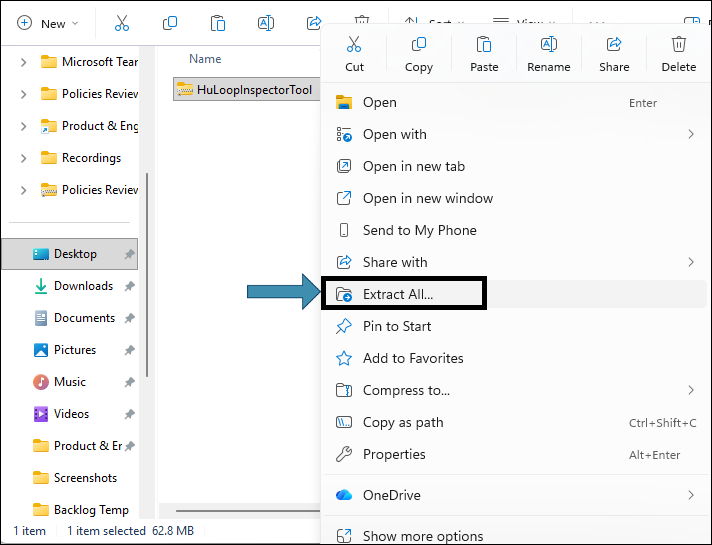Click the copy icon in Explorer toolbar
The image size is (712, 545).
tap(170, 23)
